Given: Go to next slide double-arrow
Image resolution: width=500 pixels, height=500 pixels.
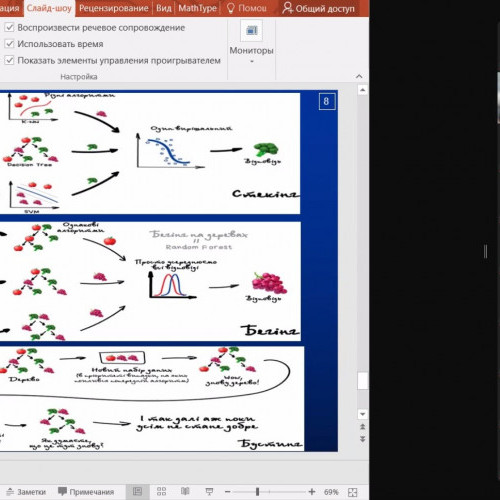Looking at the screenshot, I should click(x=363, y=439).
